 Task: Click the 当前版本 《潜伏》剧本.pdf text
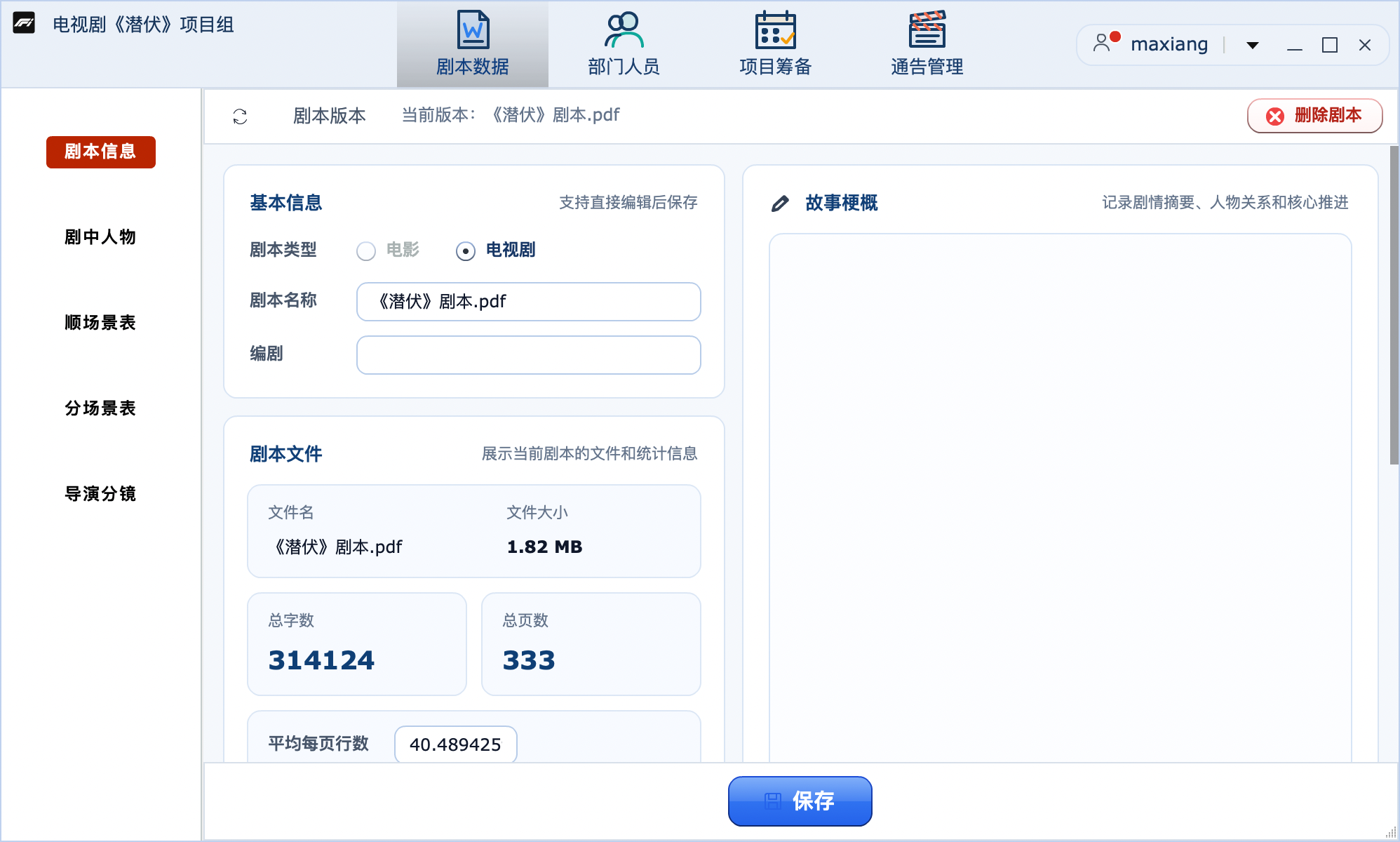coord(511,115)
